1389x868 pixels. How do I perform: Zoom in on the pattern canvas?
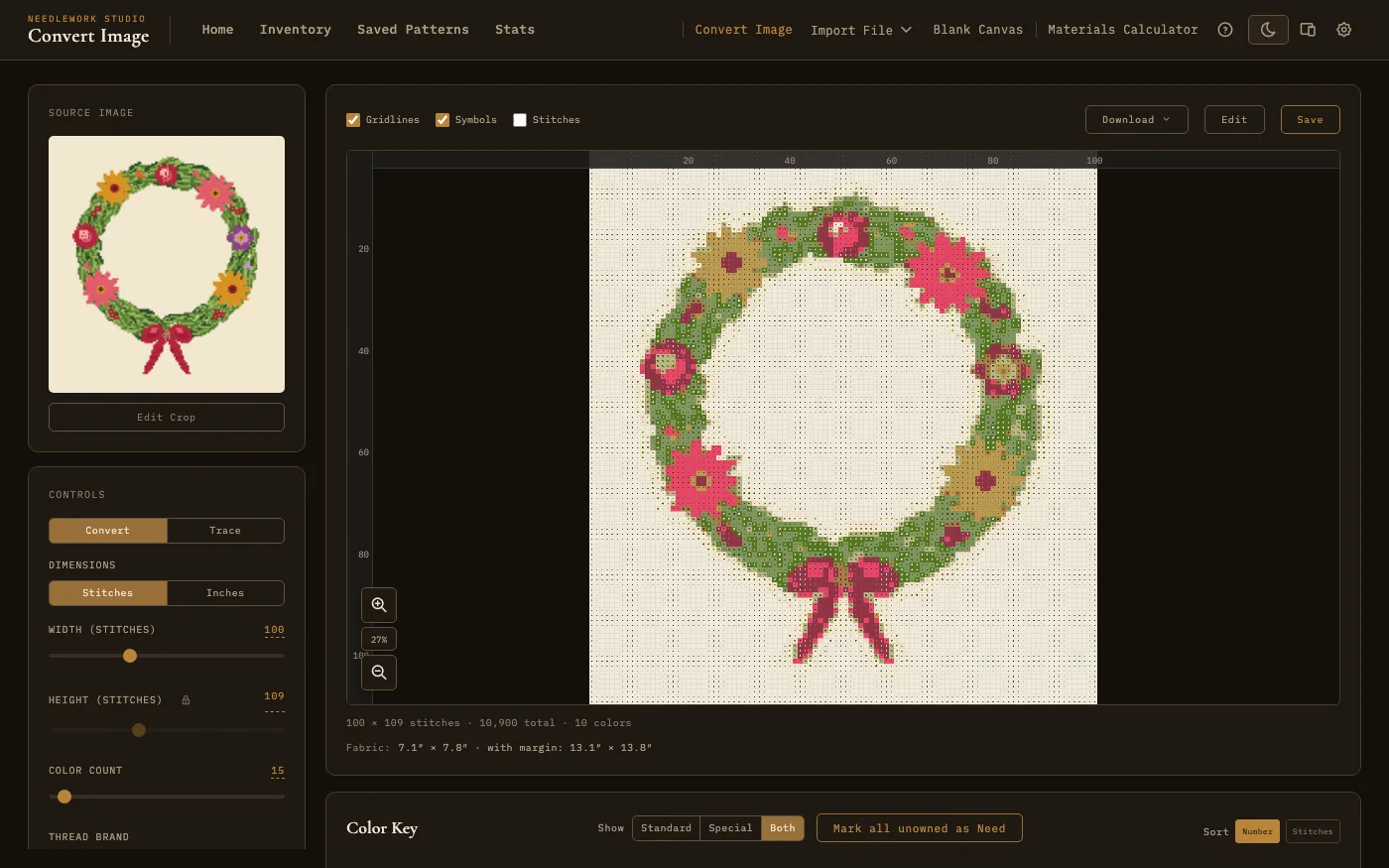(379, 605)
